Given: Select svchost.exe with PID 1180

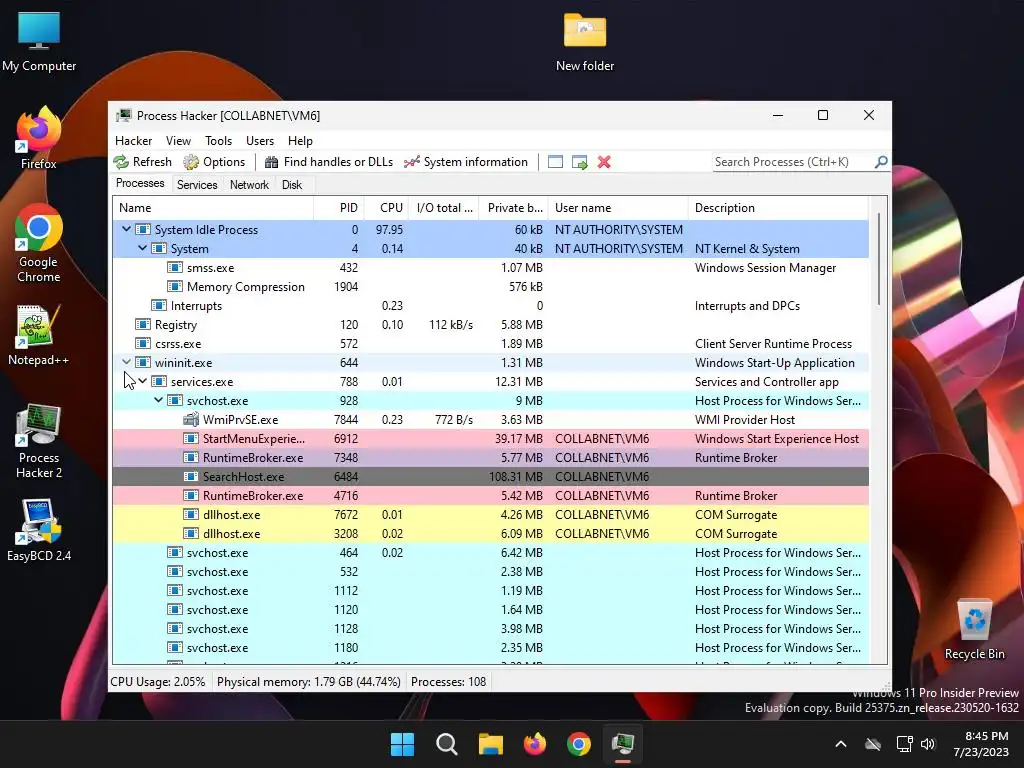Looking at the screenshot, I should 490,647.
